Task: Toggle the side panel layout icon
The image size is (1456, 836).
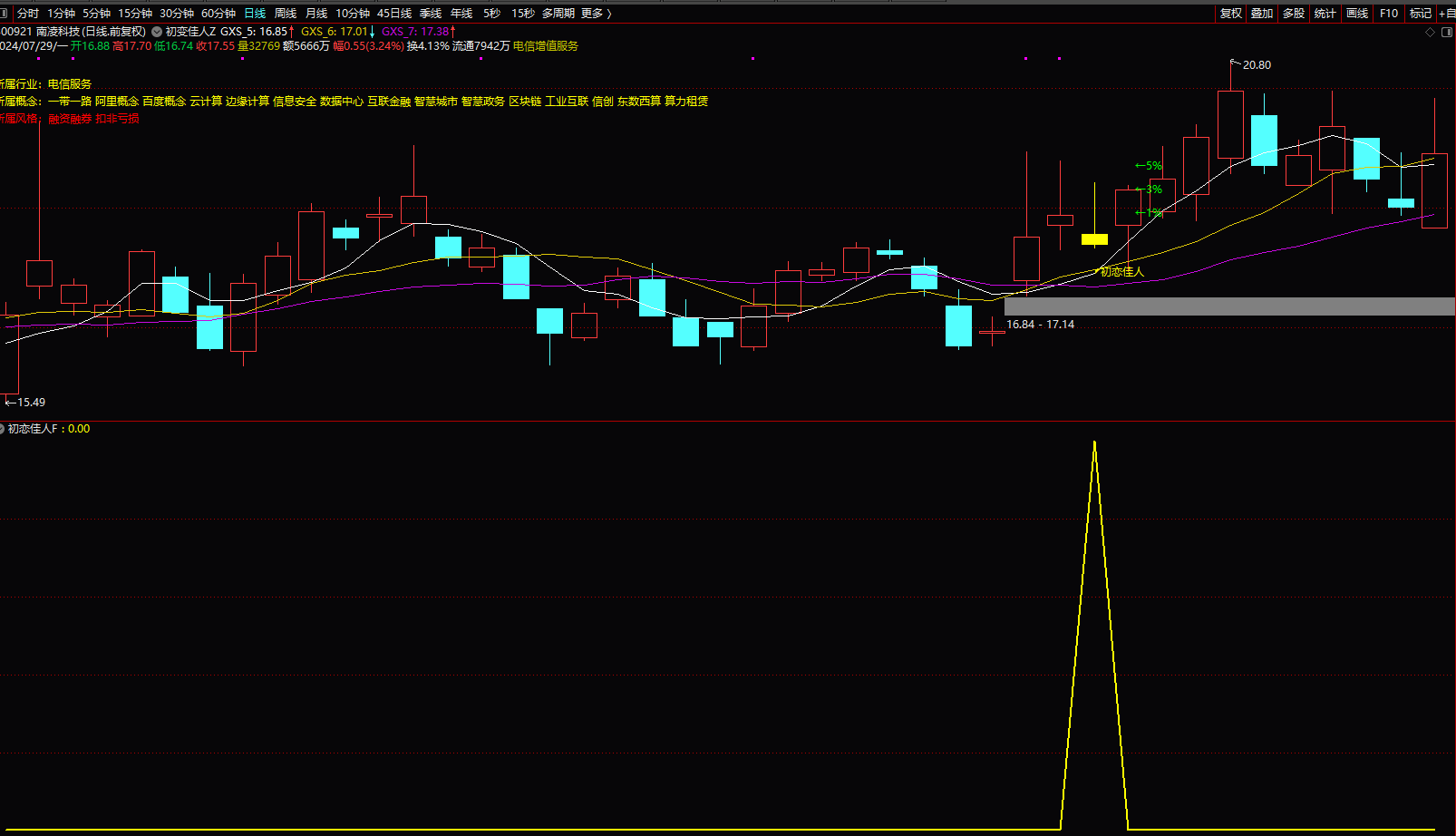Action: [1447, 32]
